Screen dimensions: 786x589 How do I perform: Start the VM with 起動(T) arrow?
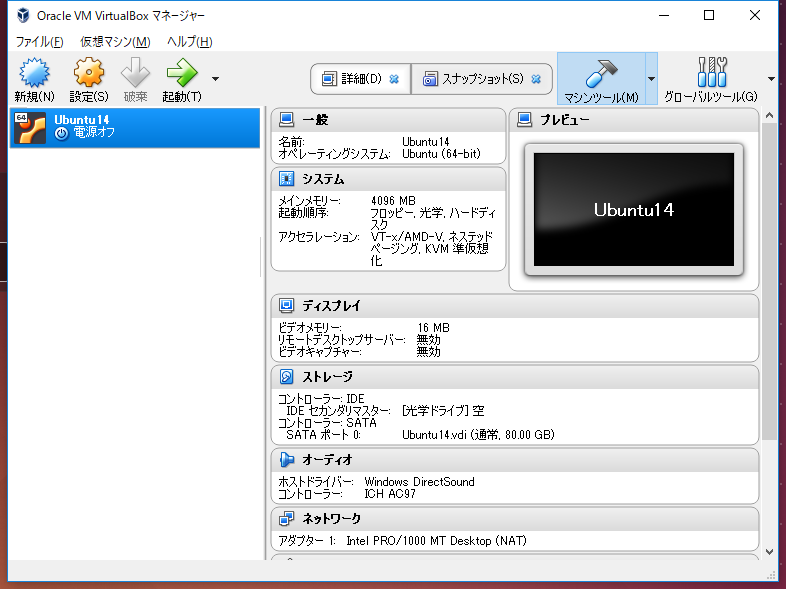182,72
